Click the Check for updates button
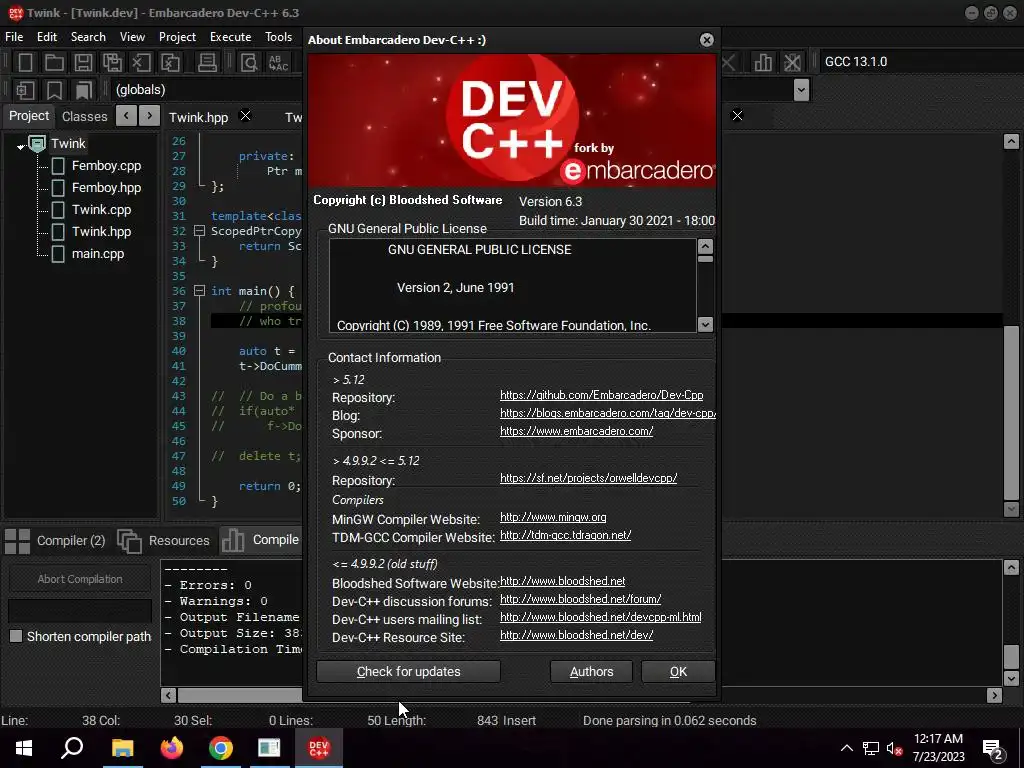This screenshot has height=768, width=1024. click(x=408, y=671)
